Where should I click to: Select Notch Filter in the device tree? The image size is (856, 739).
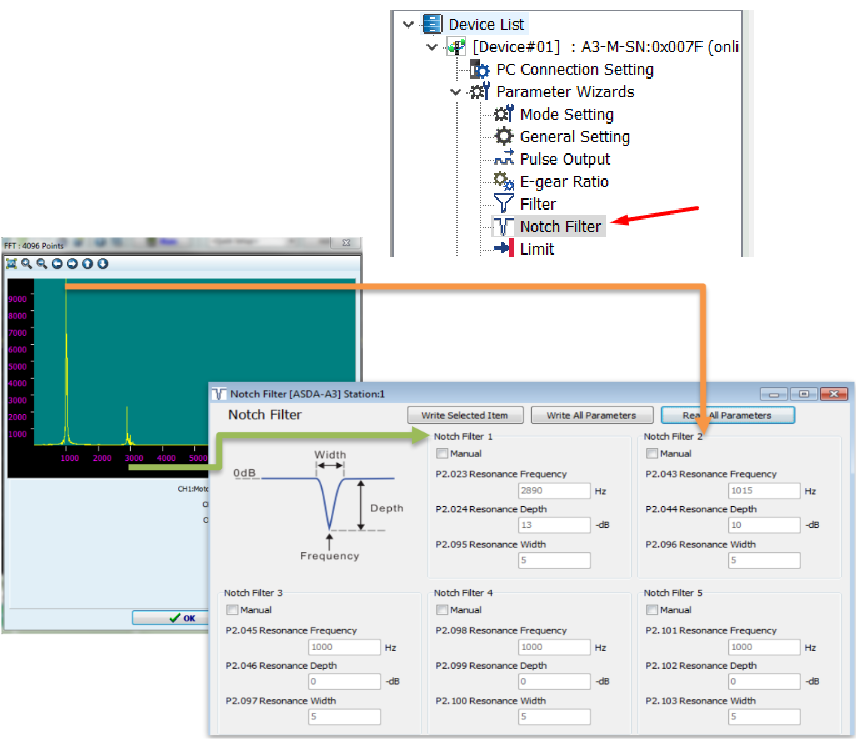[x=560, y=227]
